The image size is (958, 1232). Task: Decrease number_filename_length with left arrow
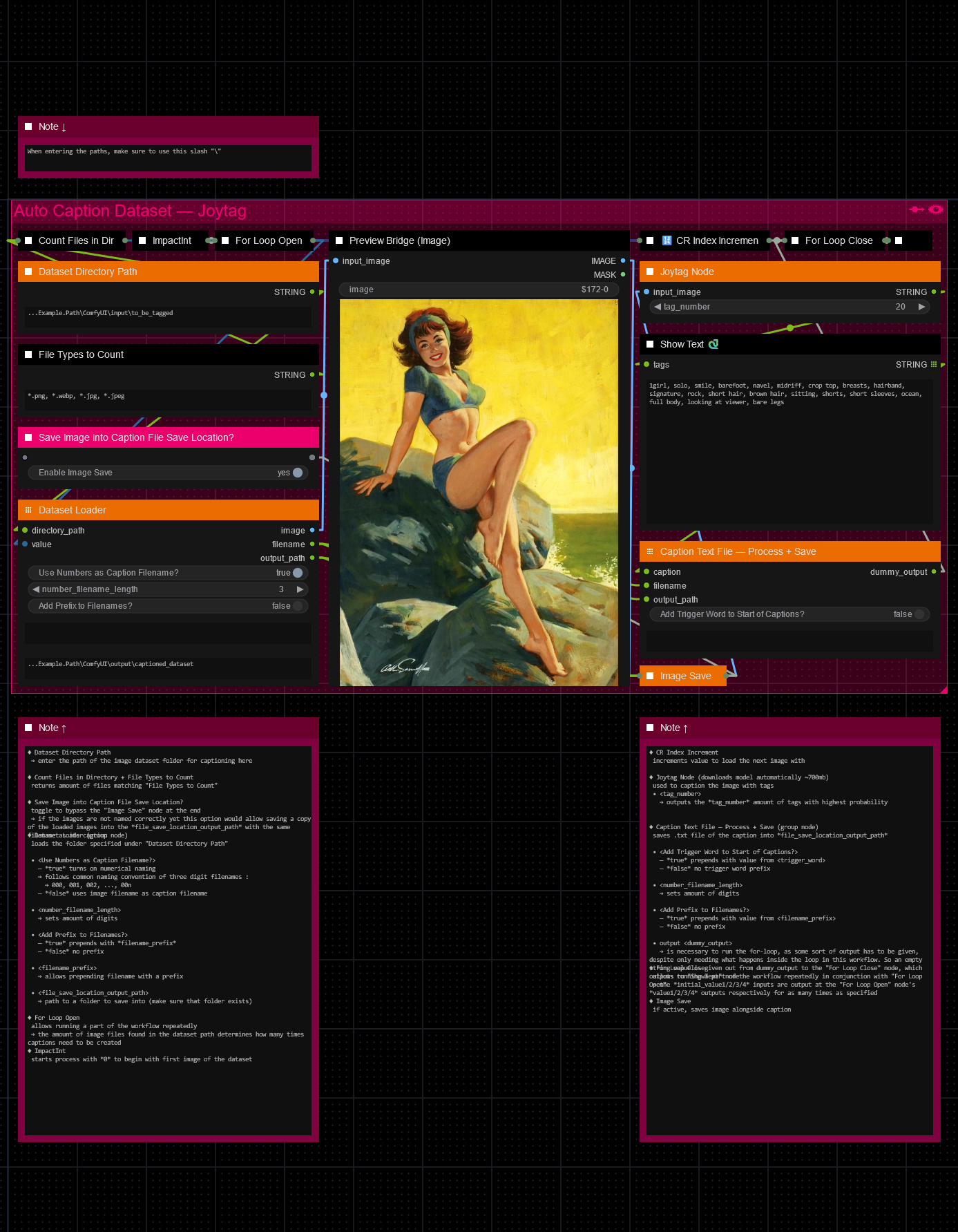36,589
